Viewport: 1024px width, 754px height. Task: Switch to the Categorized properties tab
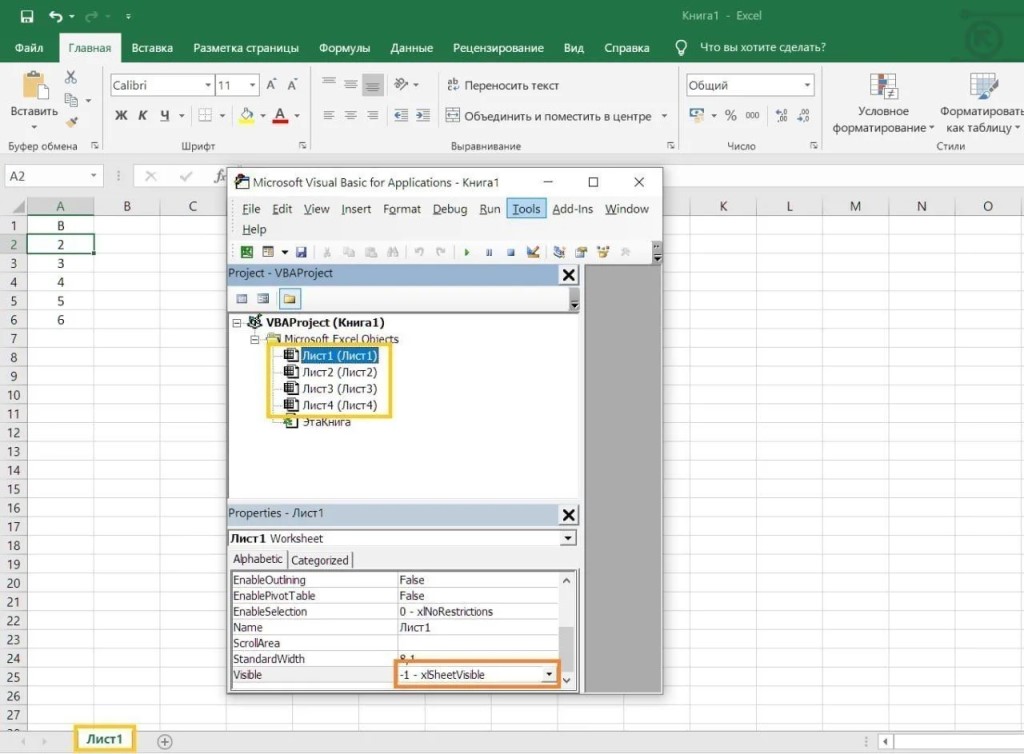coord(319,560)
